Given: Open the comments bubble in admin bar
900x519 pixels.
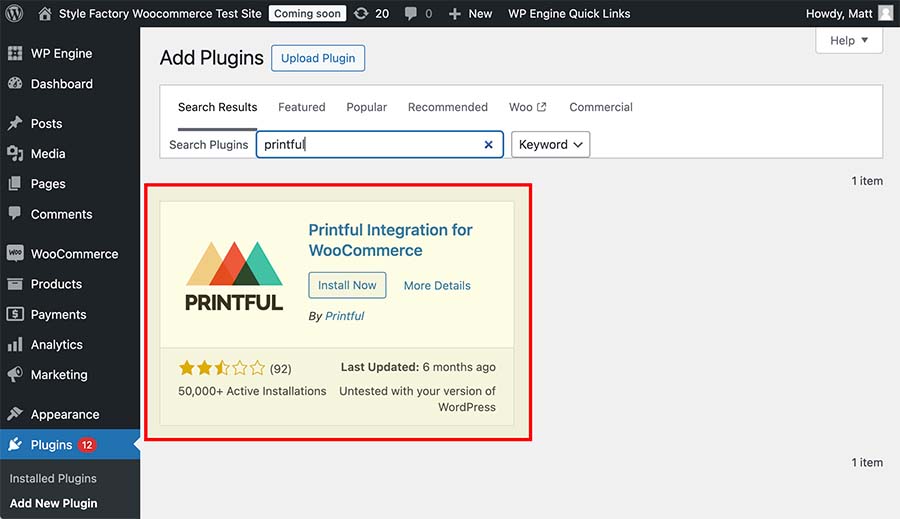Looking at the screenshot, I should point(410,14).
